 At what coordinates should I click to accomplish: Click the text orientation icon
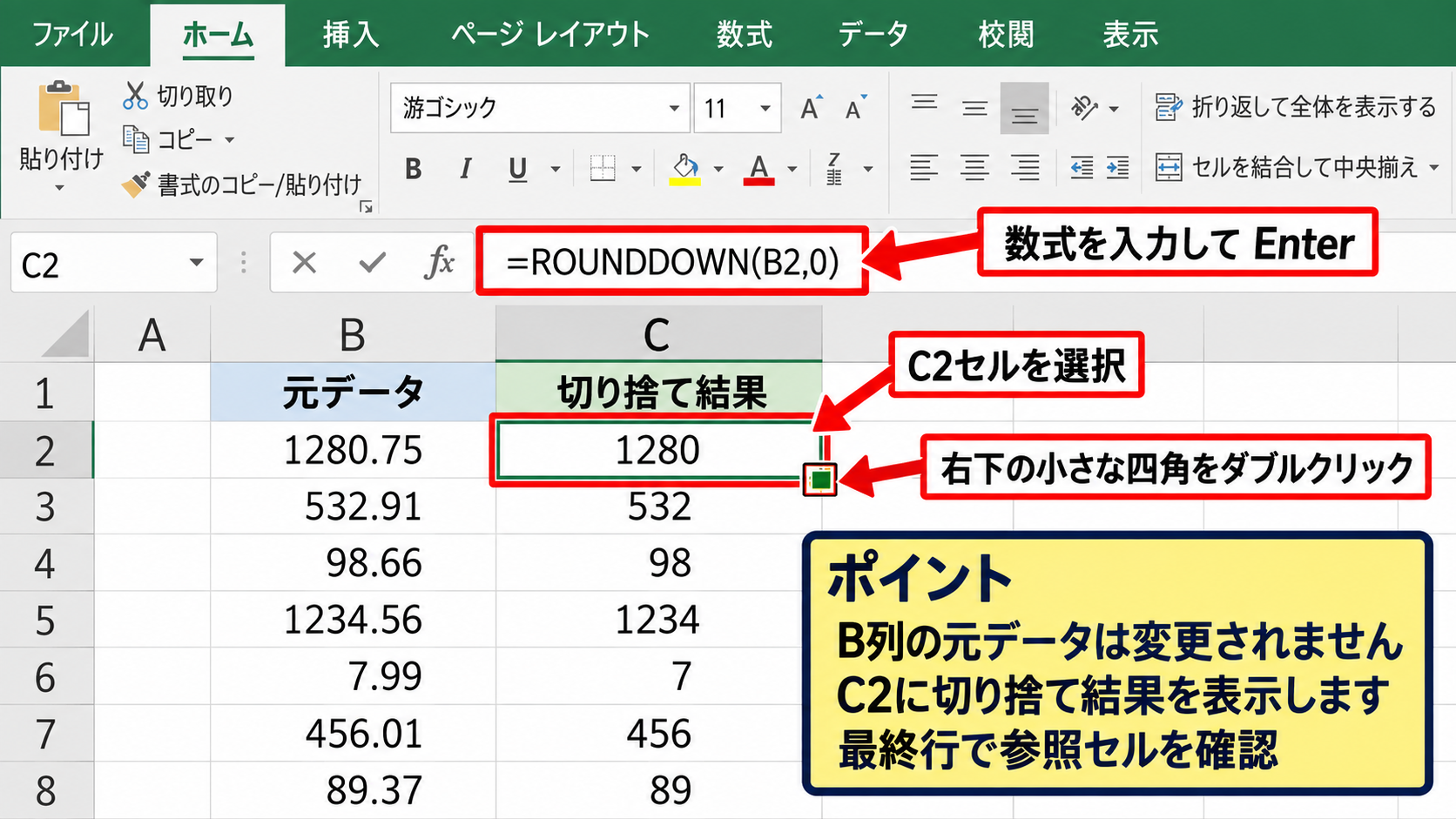(x=1084, y=108)
